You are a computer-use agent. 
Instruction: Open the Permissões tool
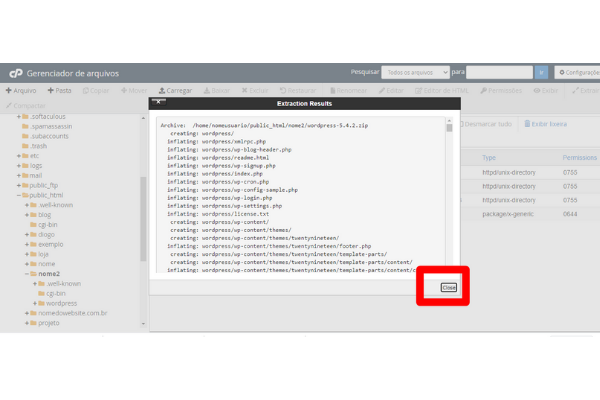tap(501, 91)
